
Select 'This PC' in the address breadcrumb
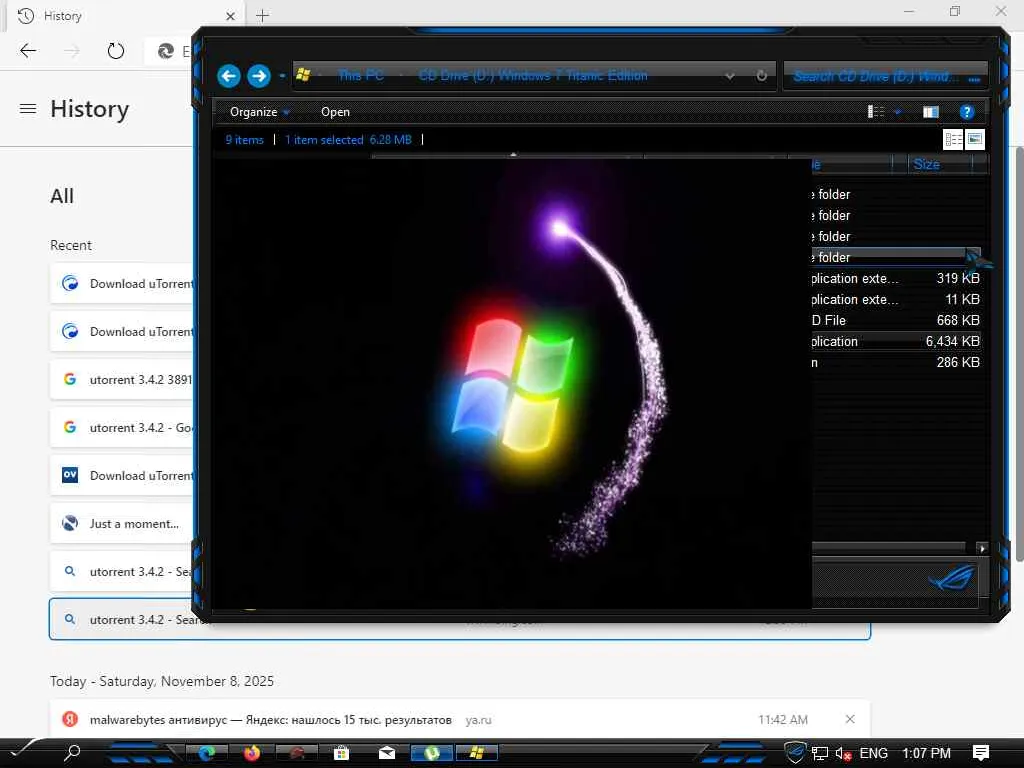click(360, 75)
